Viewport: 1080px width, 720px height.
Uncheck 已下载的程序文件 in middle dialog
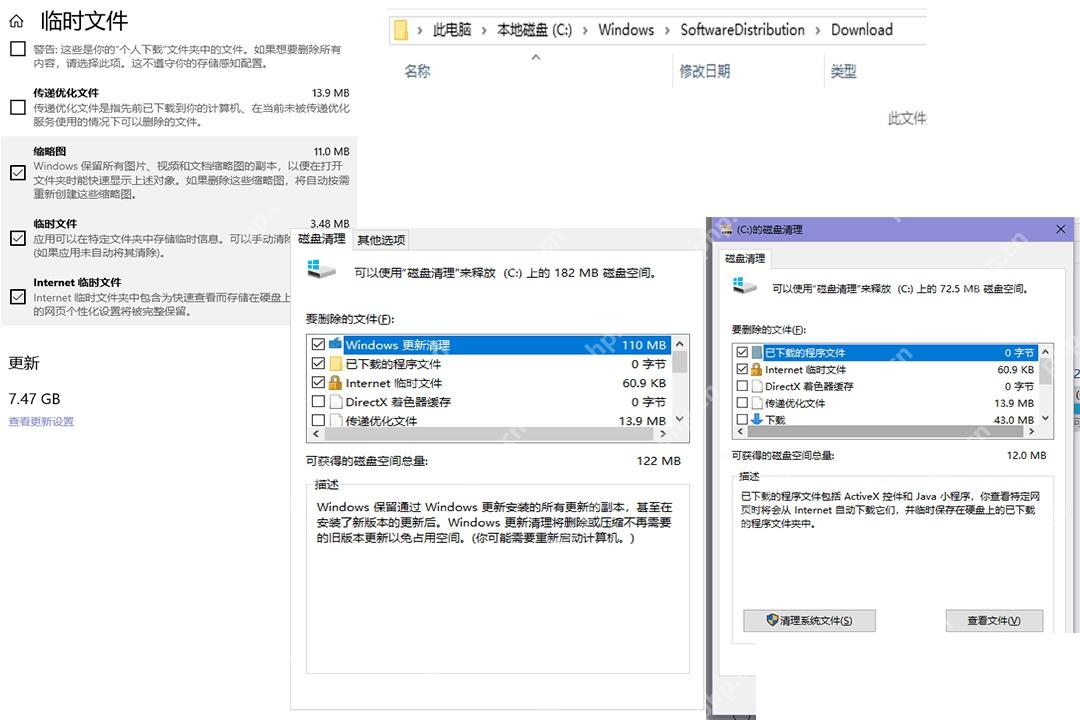tap(318, 363)
